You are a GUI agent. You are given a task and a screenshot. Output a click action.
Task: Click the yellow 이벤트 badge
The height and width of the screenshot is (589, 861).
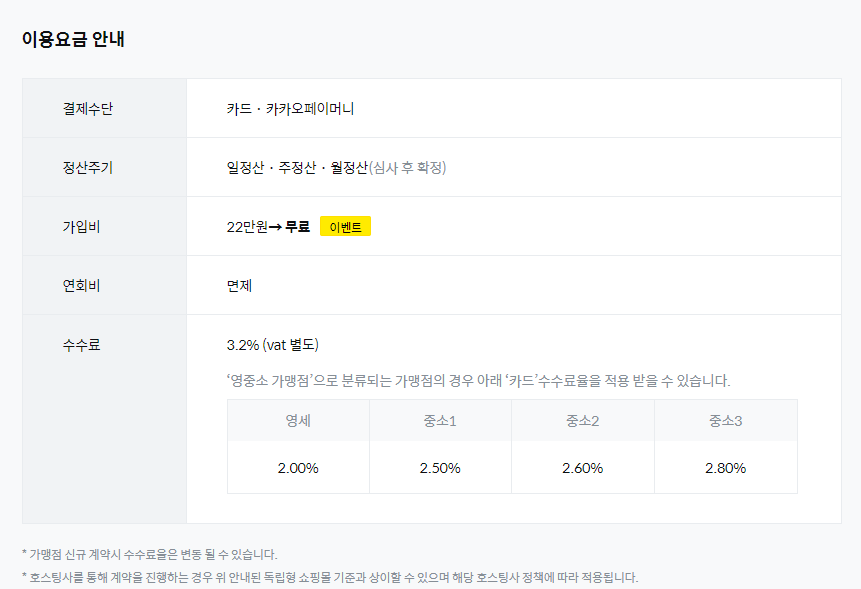coord(345,227)
